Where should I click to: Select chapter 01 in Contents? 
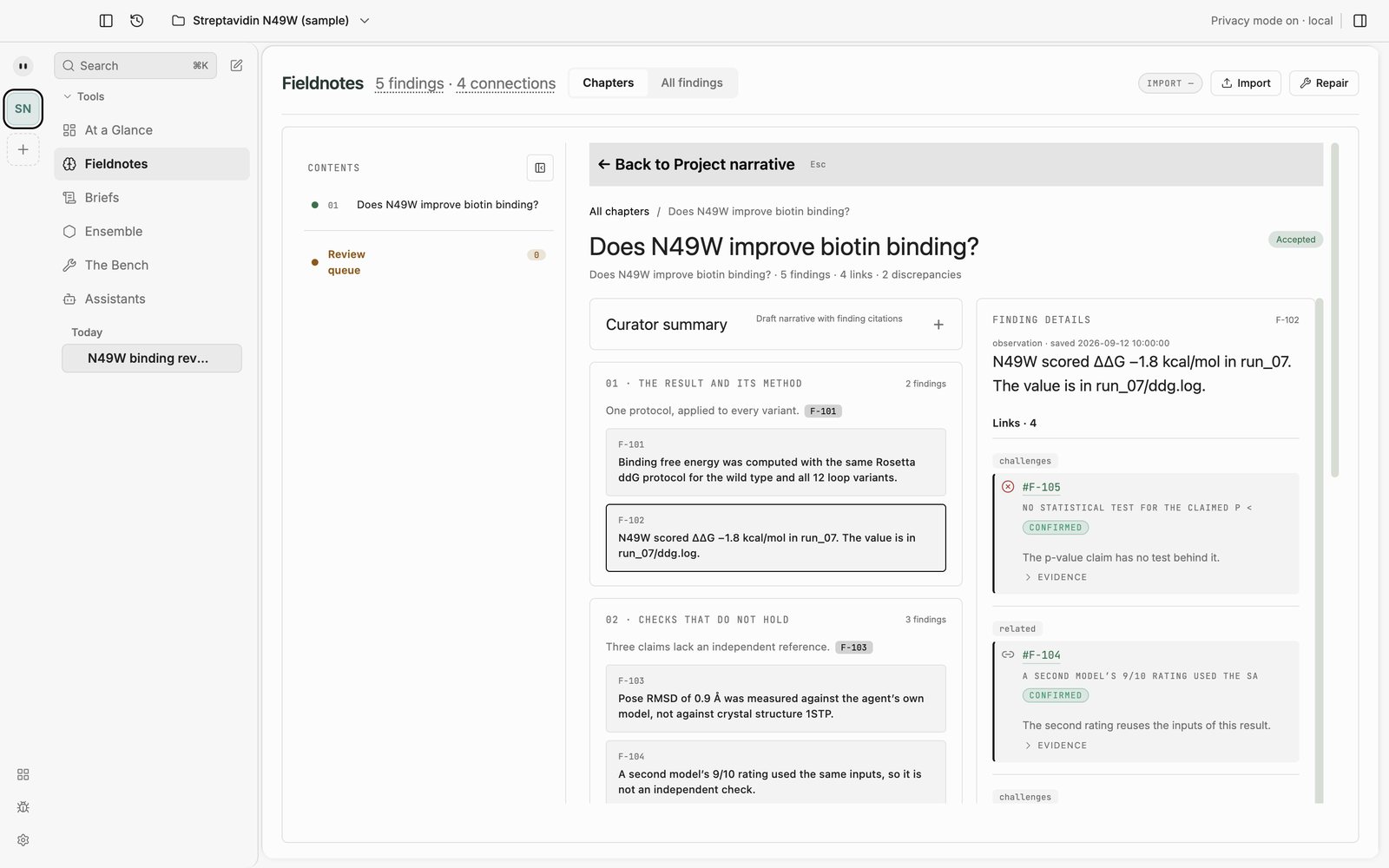coord(428,205)
